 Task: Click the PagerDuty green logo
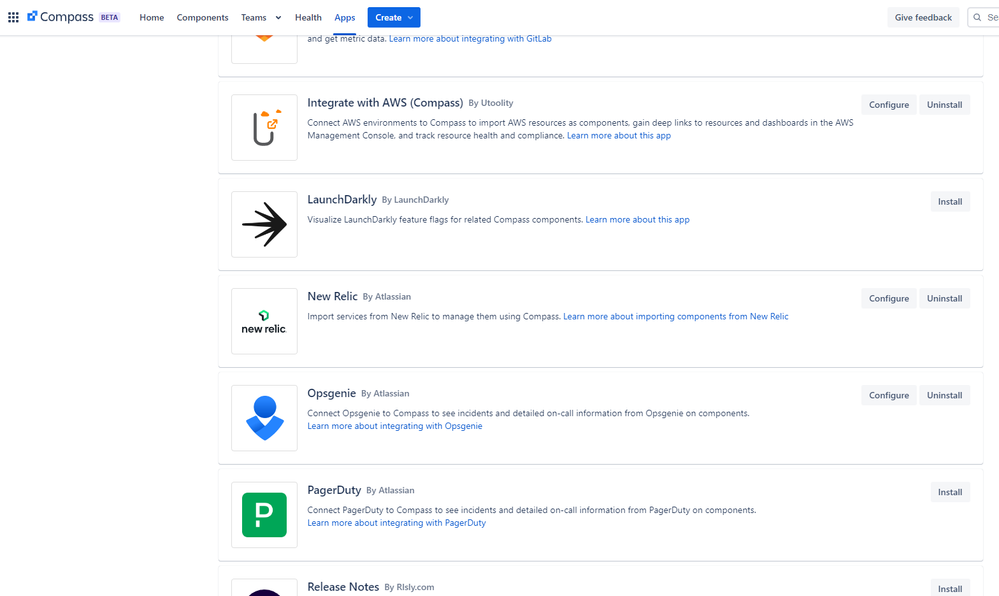coord(263,515)
